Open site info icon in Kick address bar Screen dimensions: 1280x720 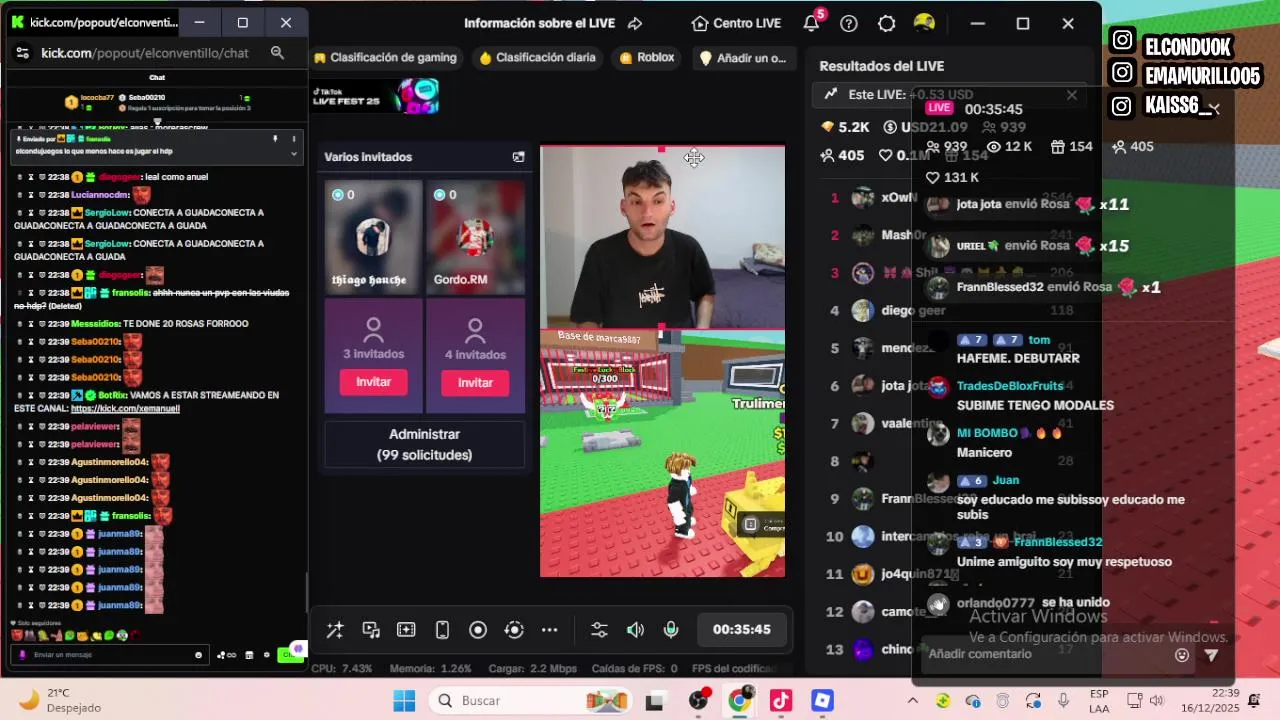[22, 53]
